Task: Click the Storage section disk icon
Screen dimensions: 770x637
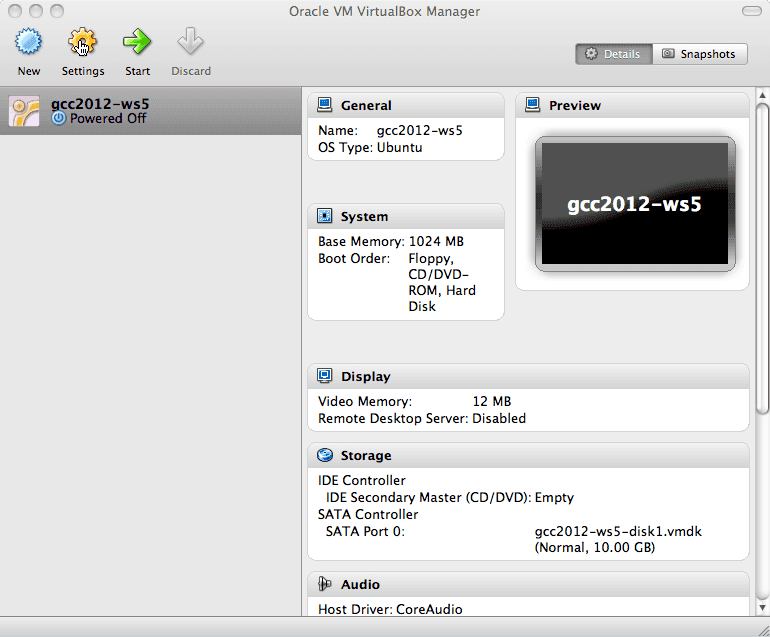Action: tap(324, 455)
